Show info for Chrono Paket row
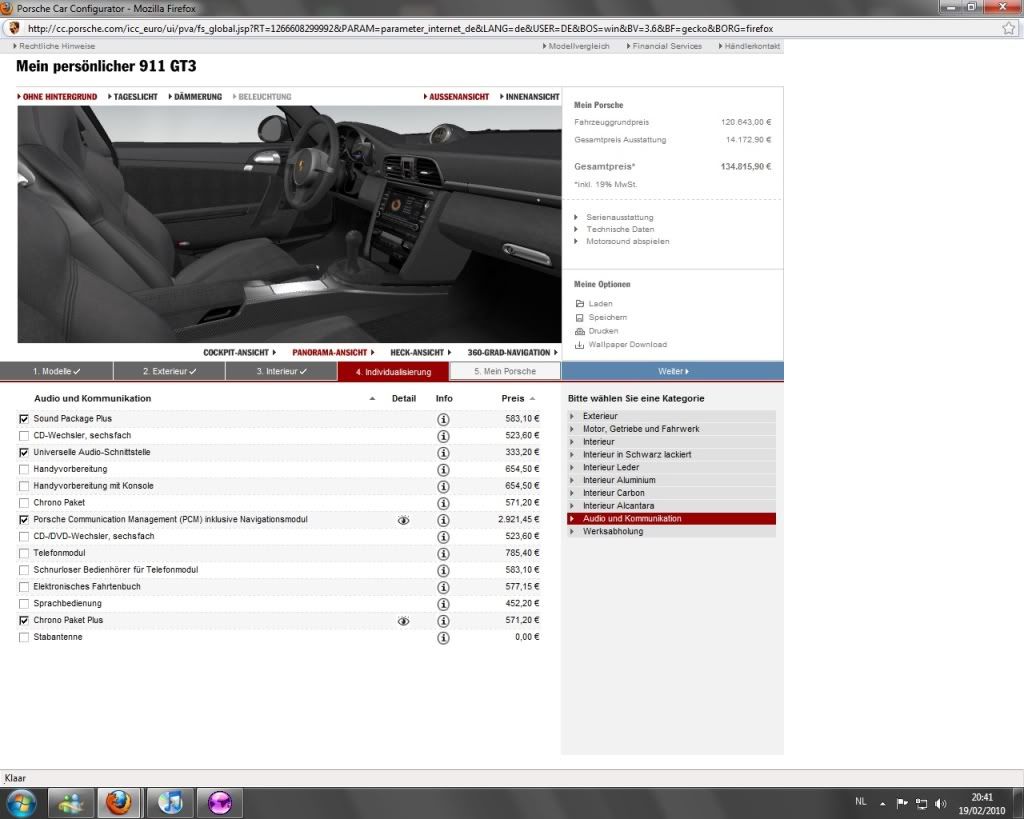The width and height of the screenshot is (1024, 819). click(x=443, y=504)
